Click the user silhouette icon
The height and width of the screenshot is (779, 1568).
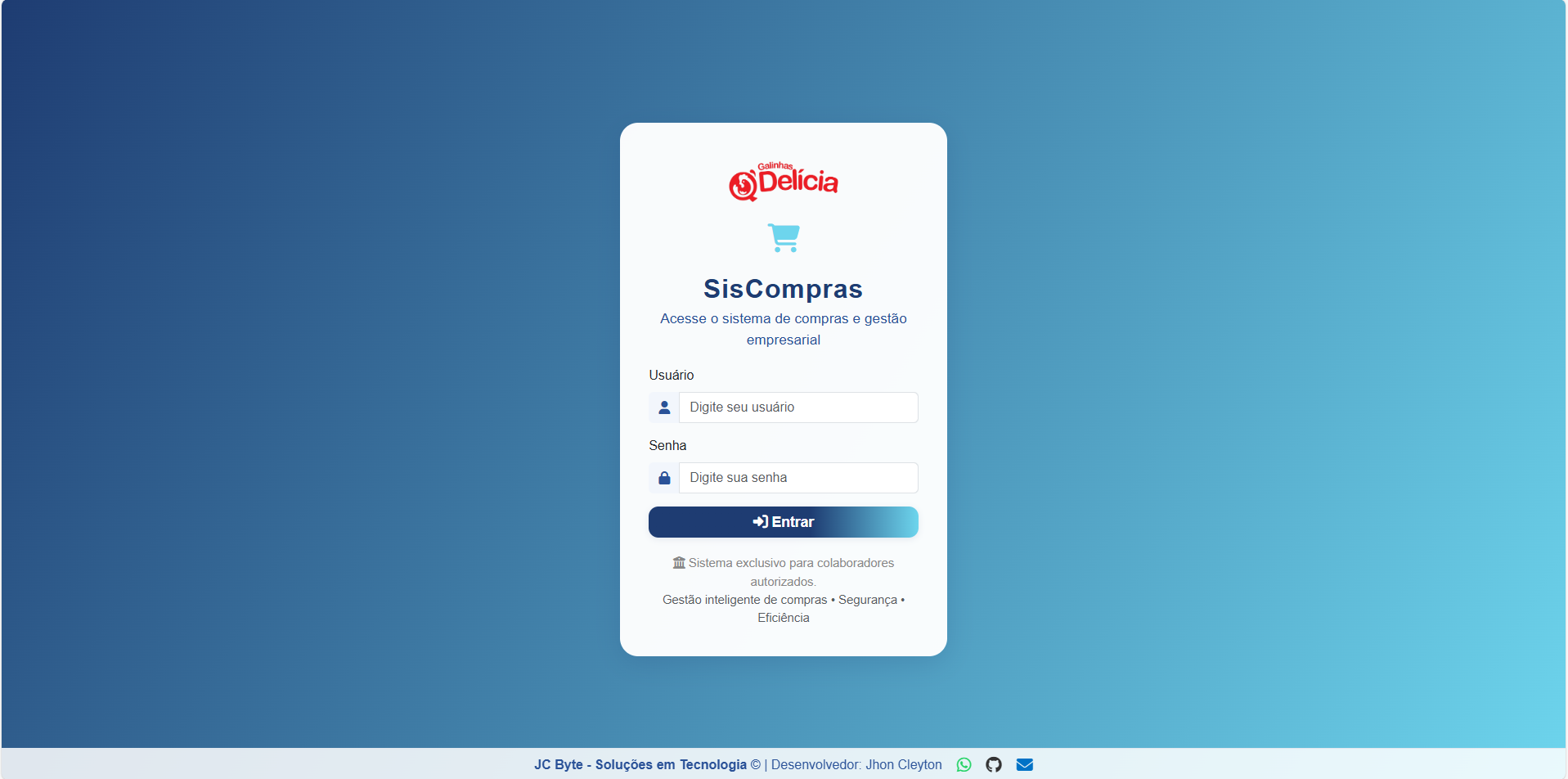point(664,408)
